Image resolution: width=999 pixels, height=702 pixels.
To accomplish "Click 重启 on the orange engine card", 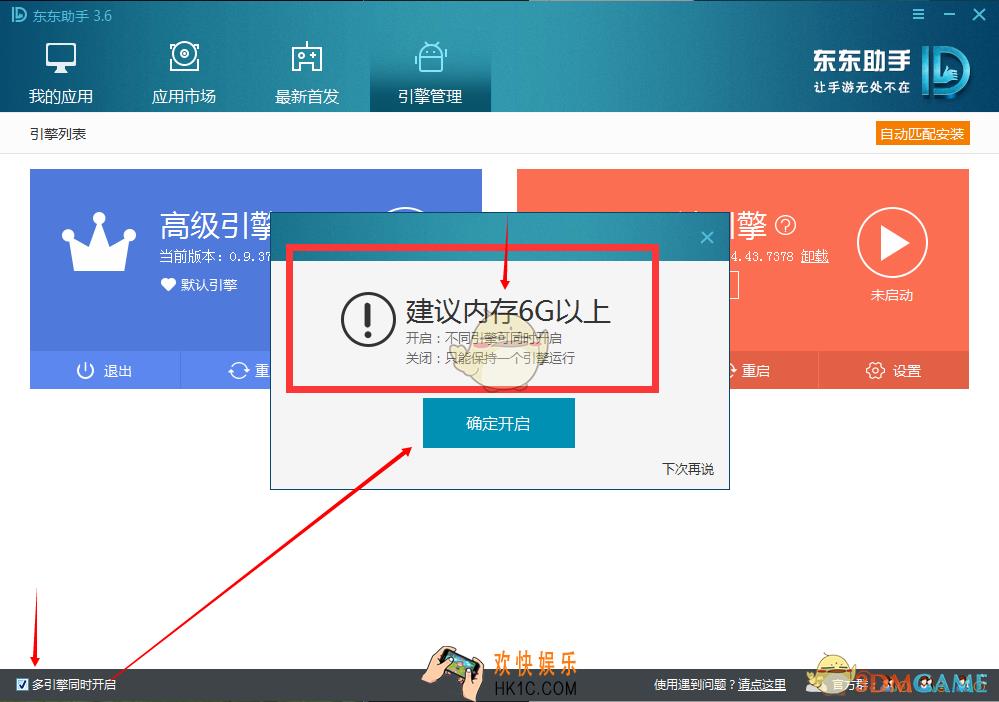I will (x=755, y=370).
